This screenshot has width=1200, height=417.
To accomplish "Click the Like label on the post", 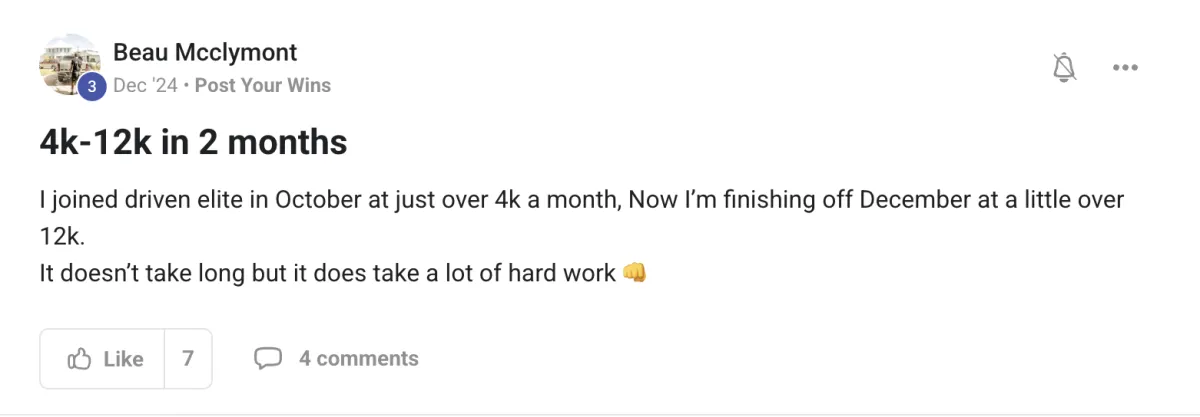I will pos(124,359).
